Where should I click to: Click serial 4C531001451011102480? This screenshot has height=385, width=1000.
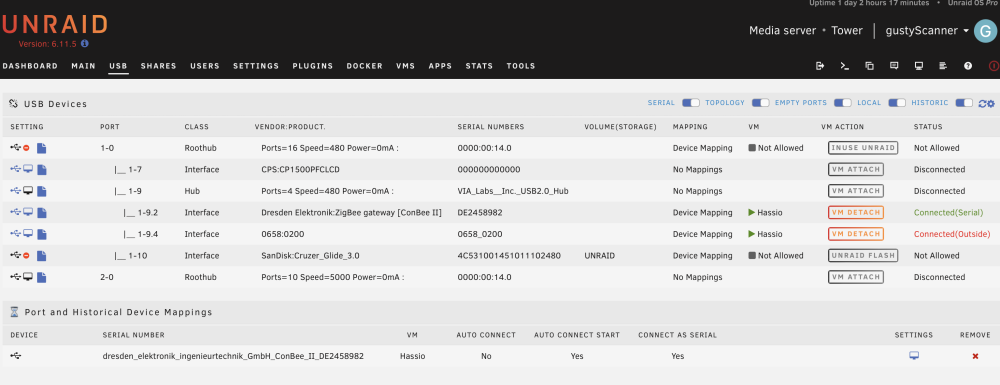(509, 256)
